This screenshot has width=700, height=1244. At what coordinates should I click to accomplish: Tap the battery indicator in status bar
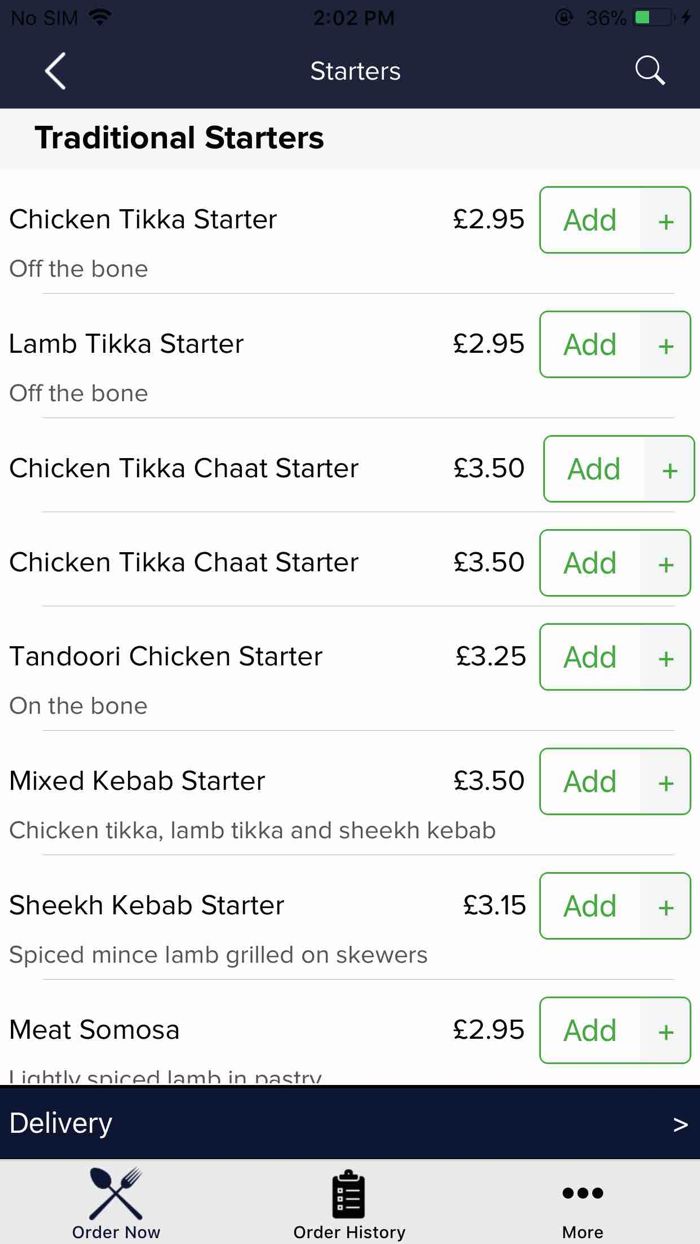click(x=654, y=18)
